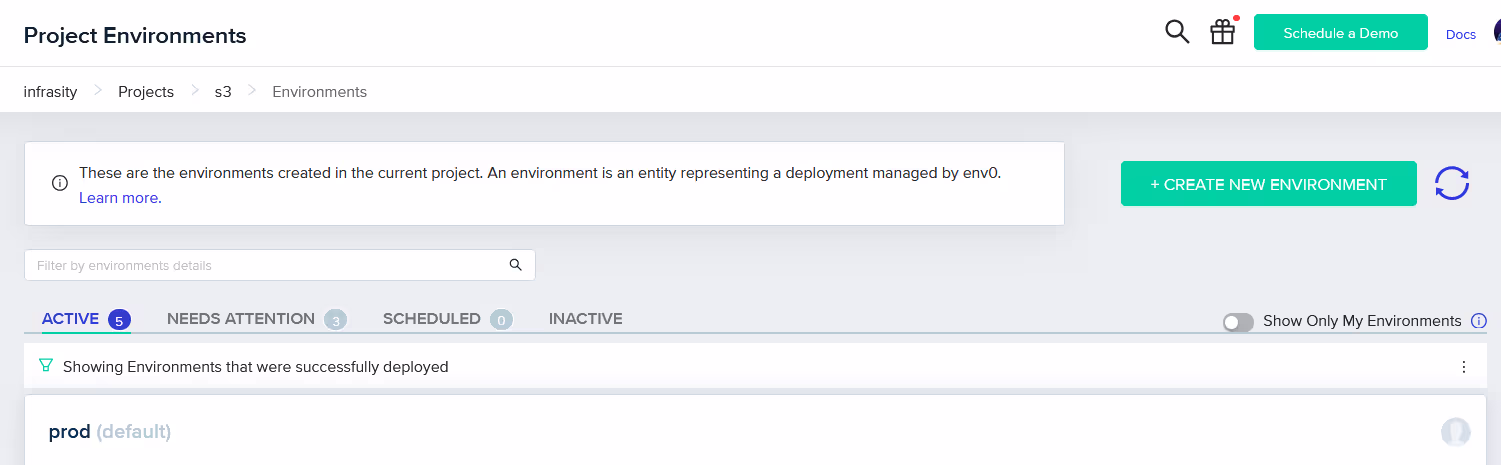Viewport: 1501px width, 465px height.
Task: Open the Docs link
Action: pyautogui.click(x=1461, y=34)
